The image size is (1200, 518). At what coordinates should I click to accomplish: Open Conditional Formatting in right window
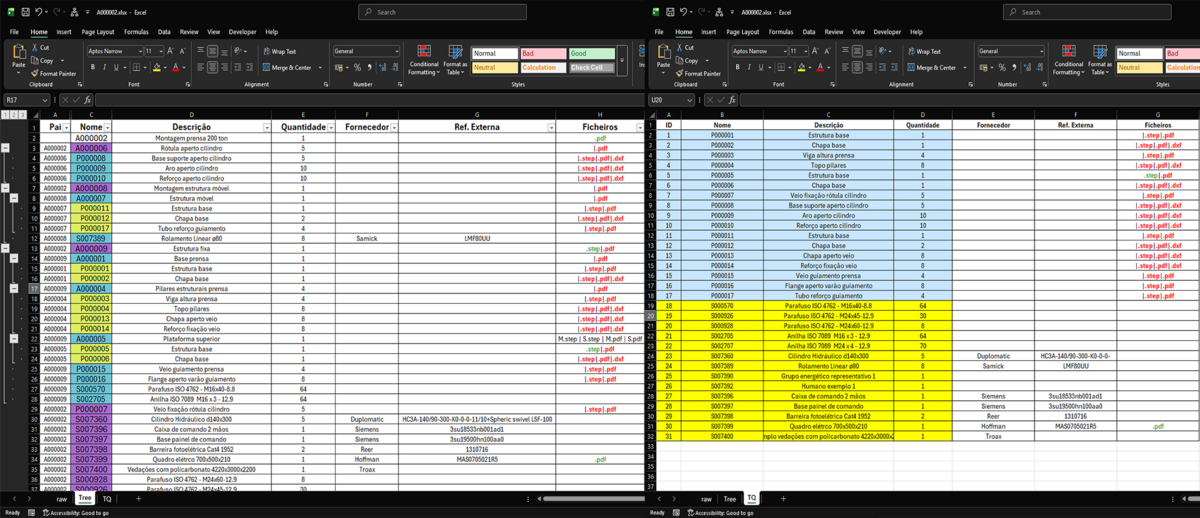point(1069,60)
